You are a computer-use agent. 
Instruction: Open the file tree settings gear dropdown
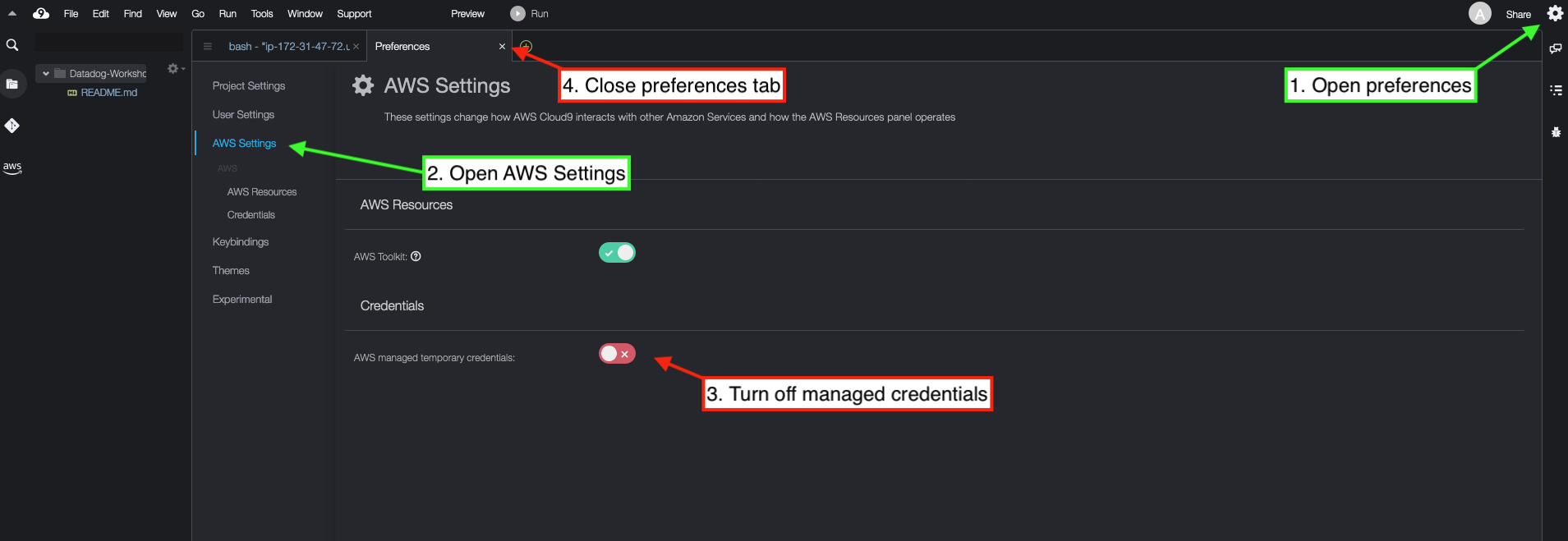[x=176, y=68]
